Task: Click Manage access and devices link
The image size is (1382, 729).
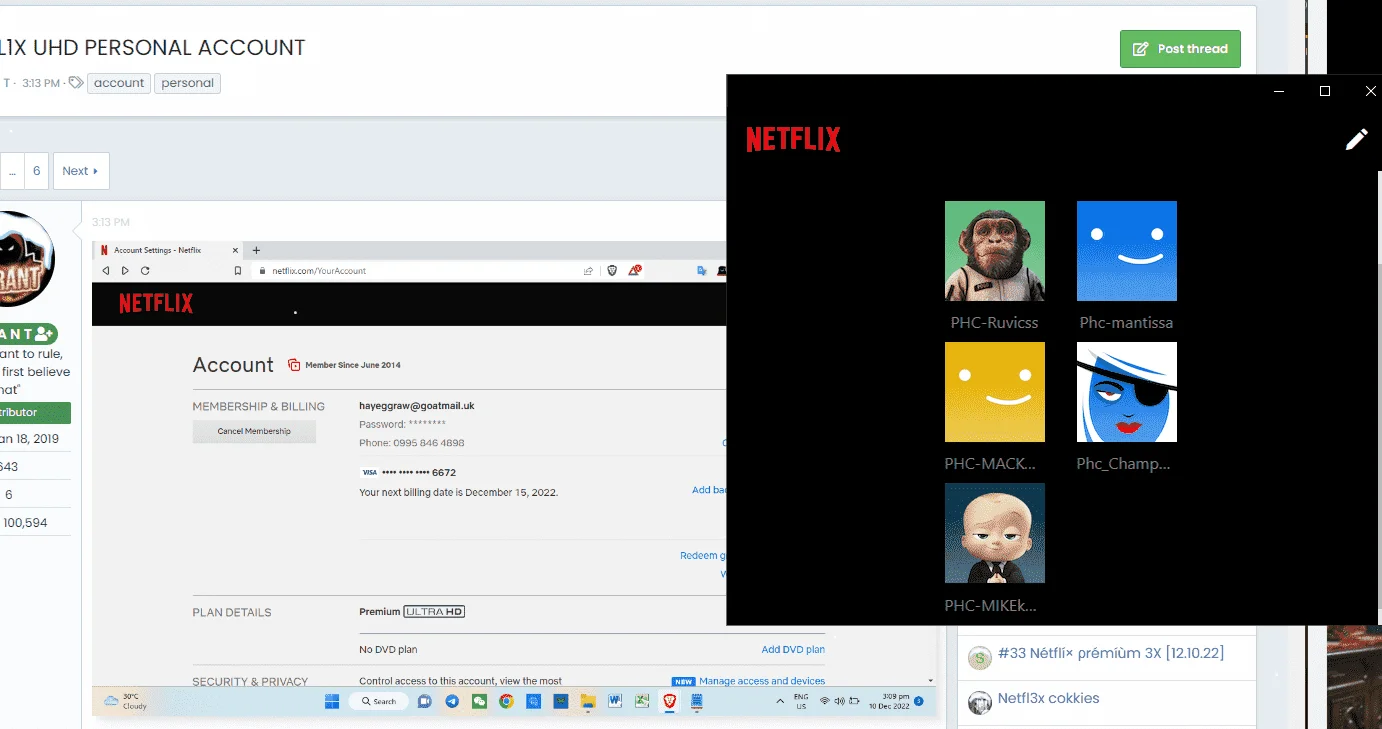Action: point(762,681)
